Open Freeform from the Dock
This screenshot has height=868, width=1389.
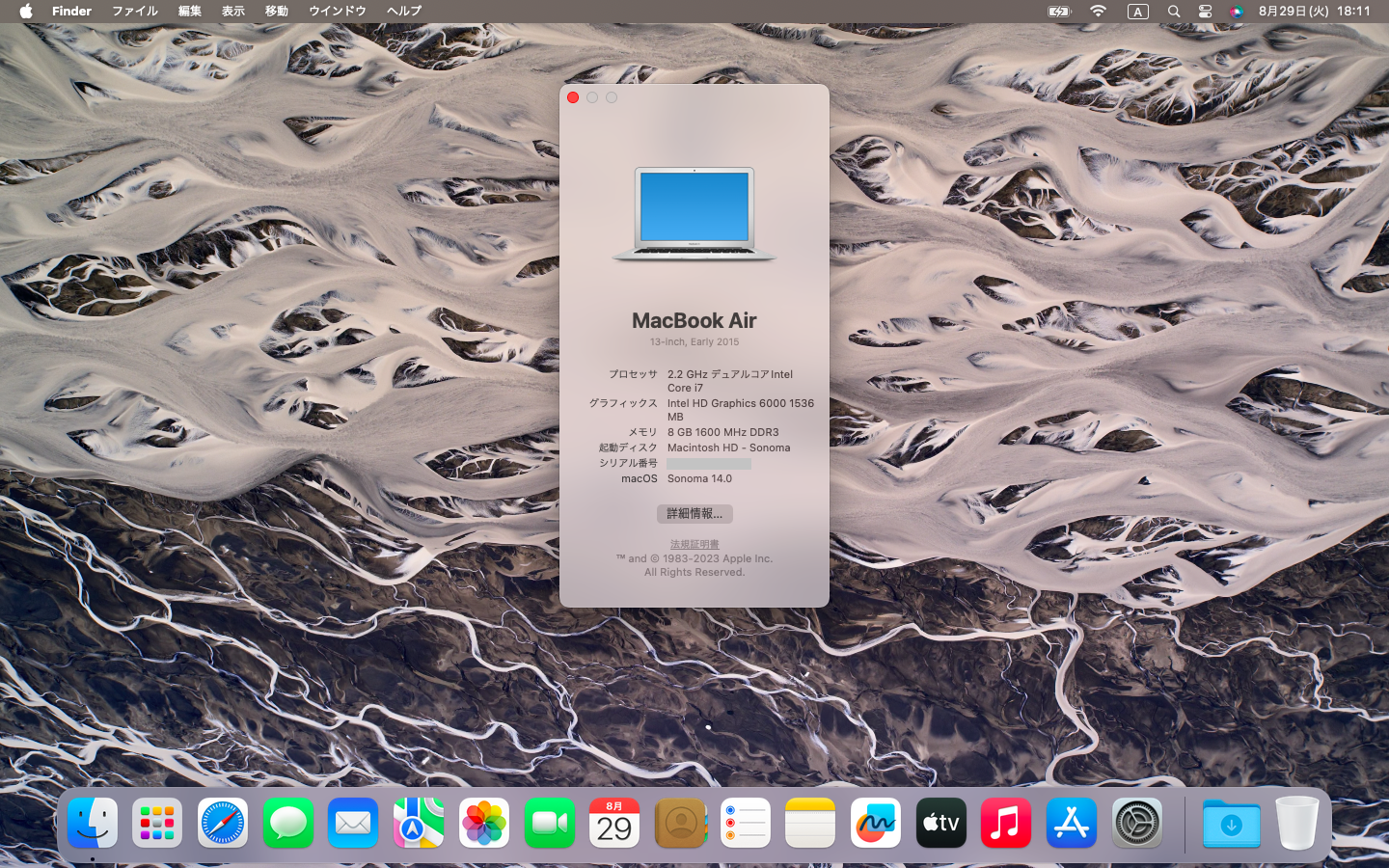pyautogui.click(x=876, y=823)
